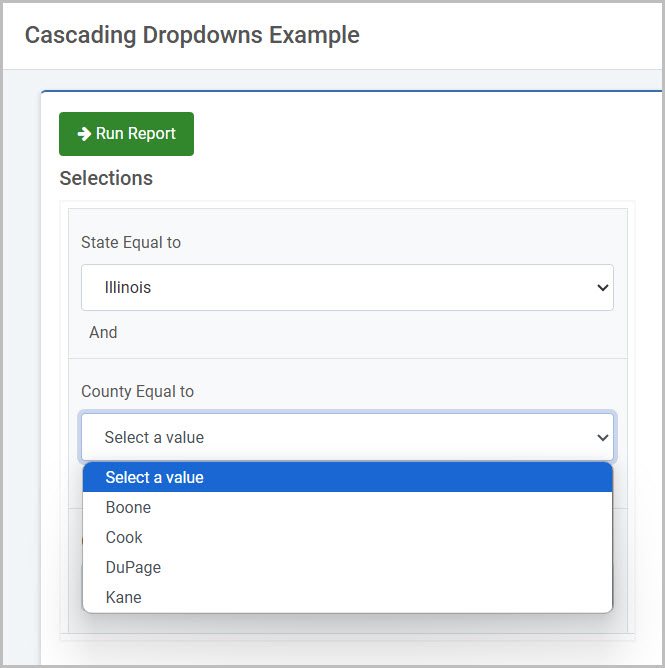The height and width of the screenshot is (668, 665).
Task: Click the Selections heading
Action: click(x=106, y=178)
